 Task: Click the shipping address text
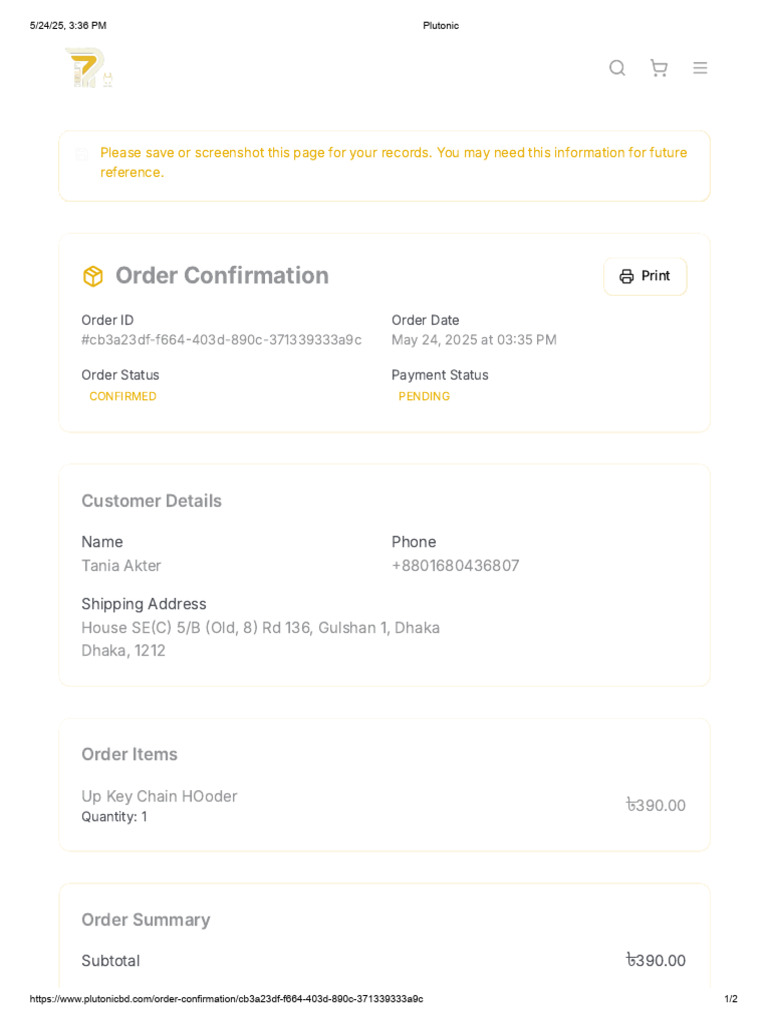[260, 638]
